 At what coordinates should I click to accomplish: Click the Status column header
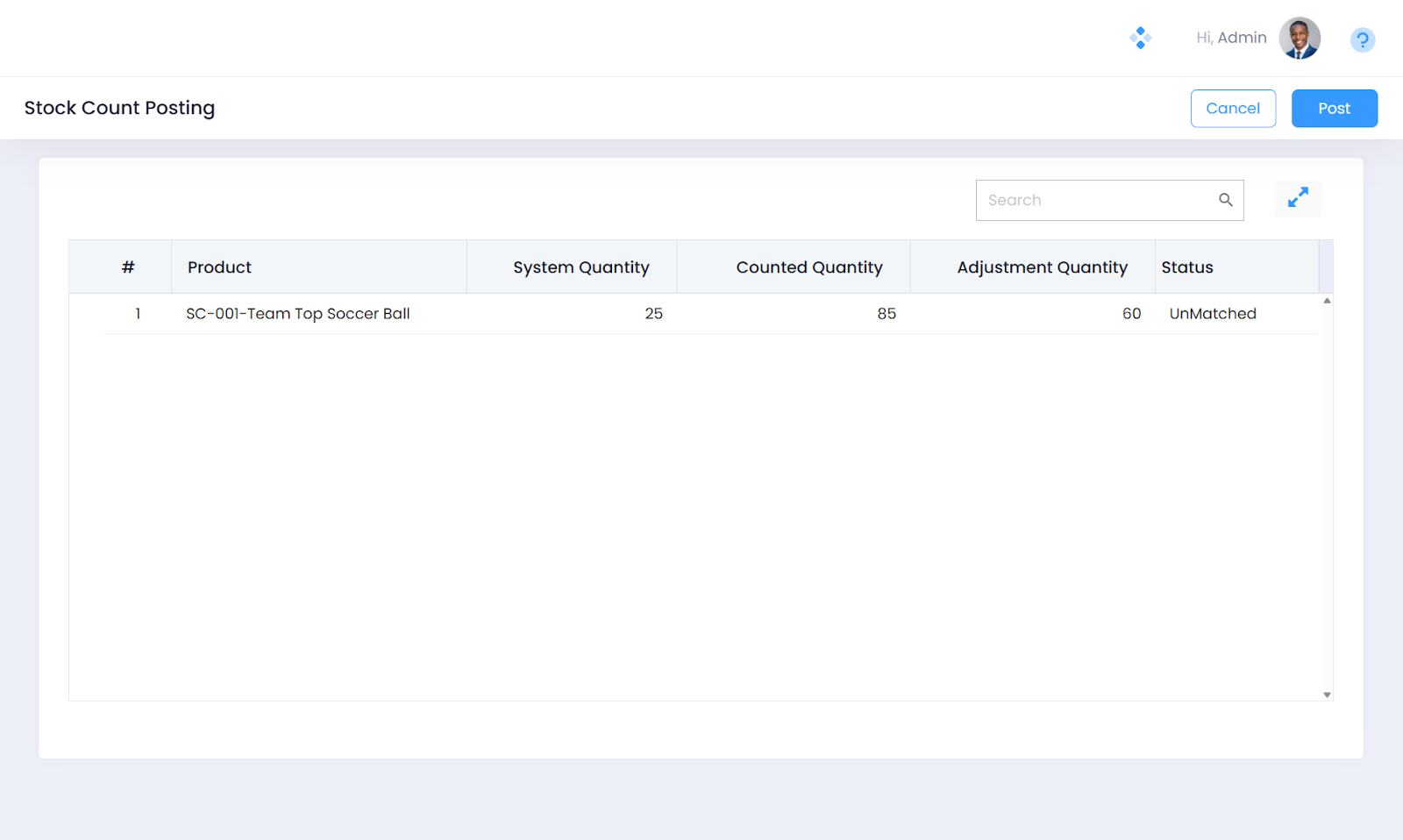pos(1186,267)
